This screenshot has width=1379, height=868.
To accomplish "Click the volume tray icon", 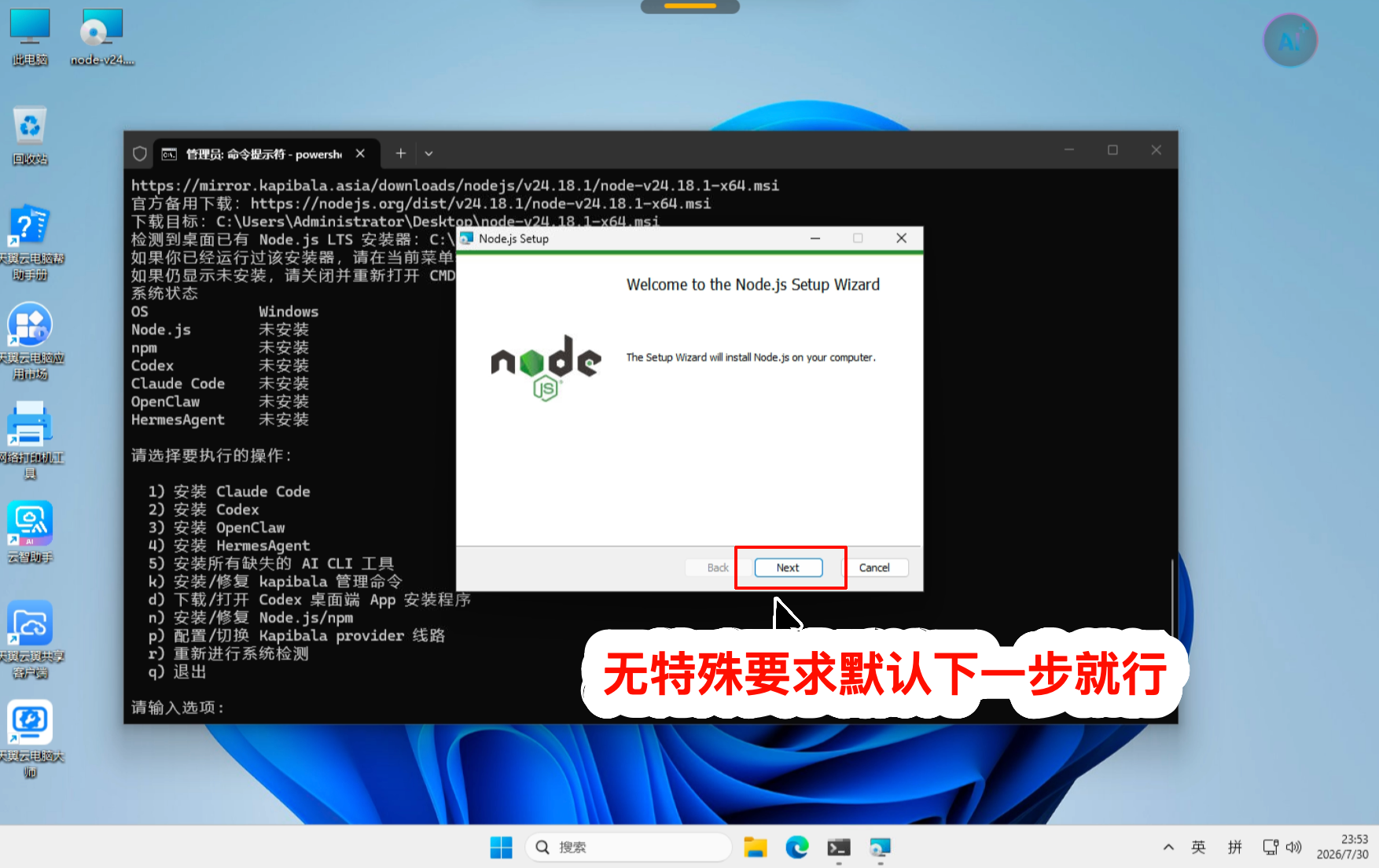I will 1294,848.
